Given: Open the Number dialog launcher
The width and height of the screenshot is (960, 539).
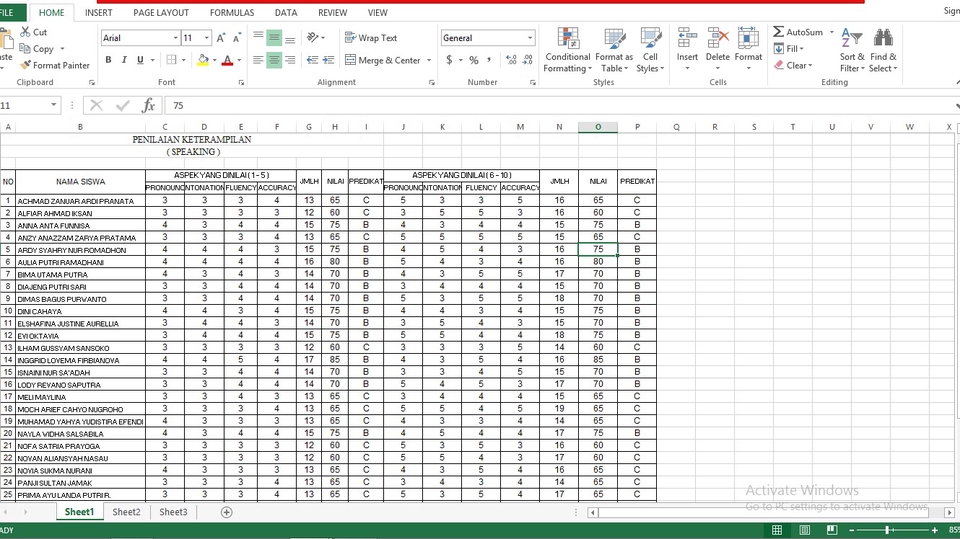Looking at the screenshot, I should [533, 82].
